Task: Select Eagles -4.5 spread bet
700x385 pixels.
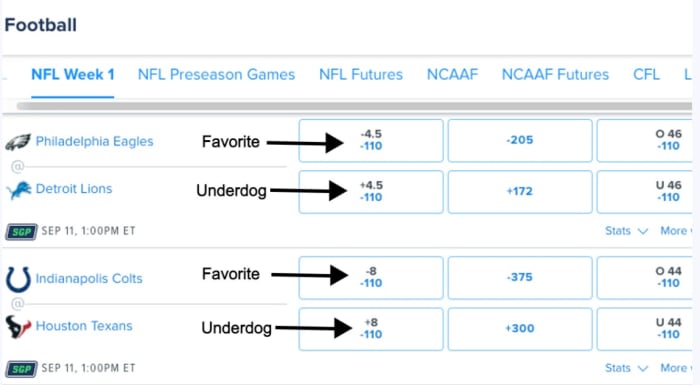Action: tap(371, 140)
